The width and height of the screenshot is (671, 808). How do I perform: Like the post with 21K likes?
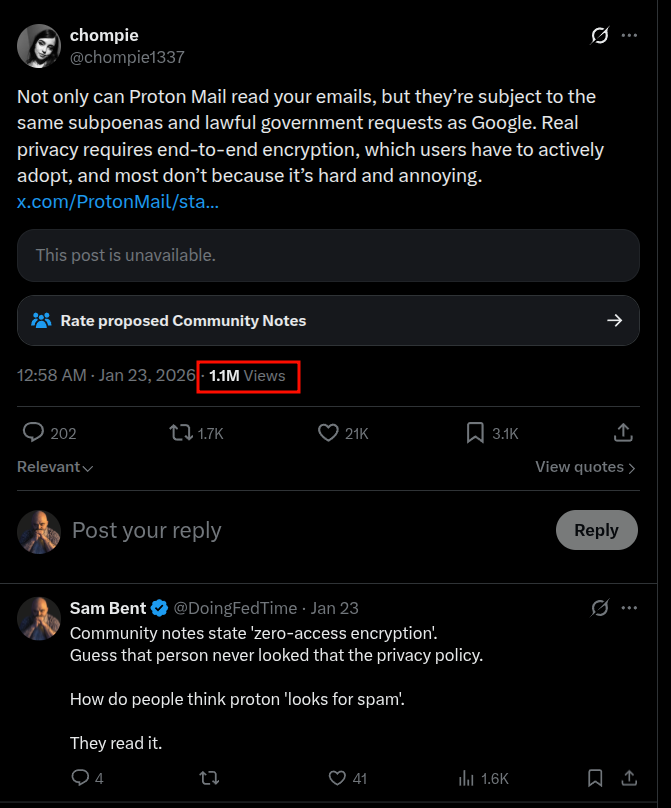tap(328, 432)
